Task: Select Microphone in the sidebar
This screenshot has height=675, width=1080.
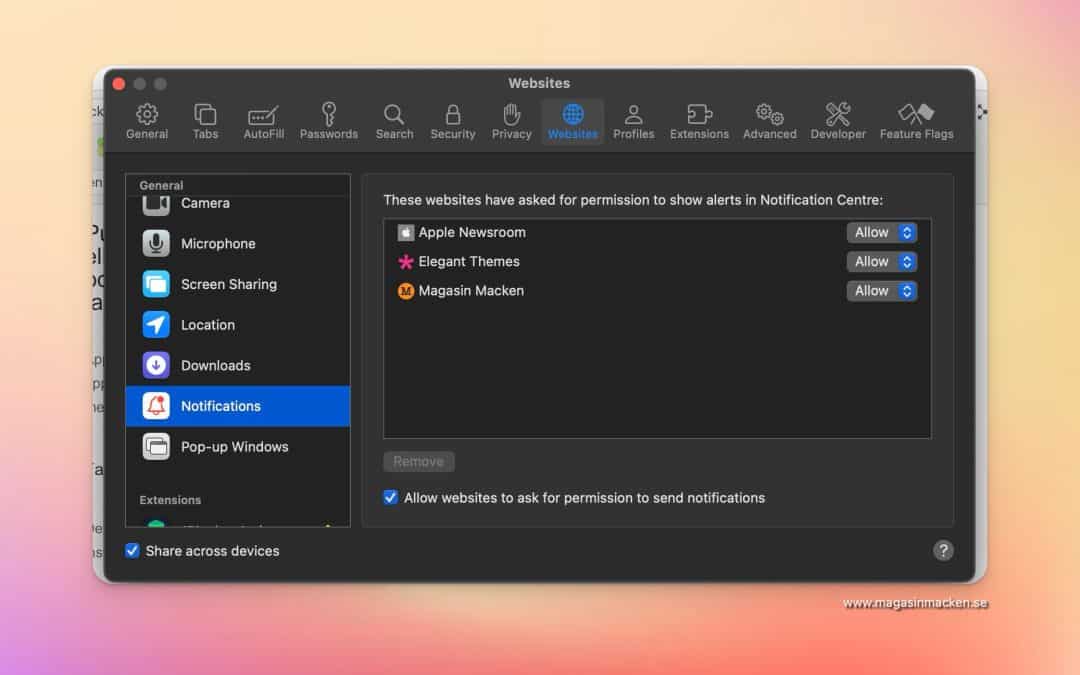Action: tap(218, 244)
